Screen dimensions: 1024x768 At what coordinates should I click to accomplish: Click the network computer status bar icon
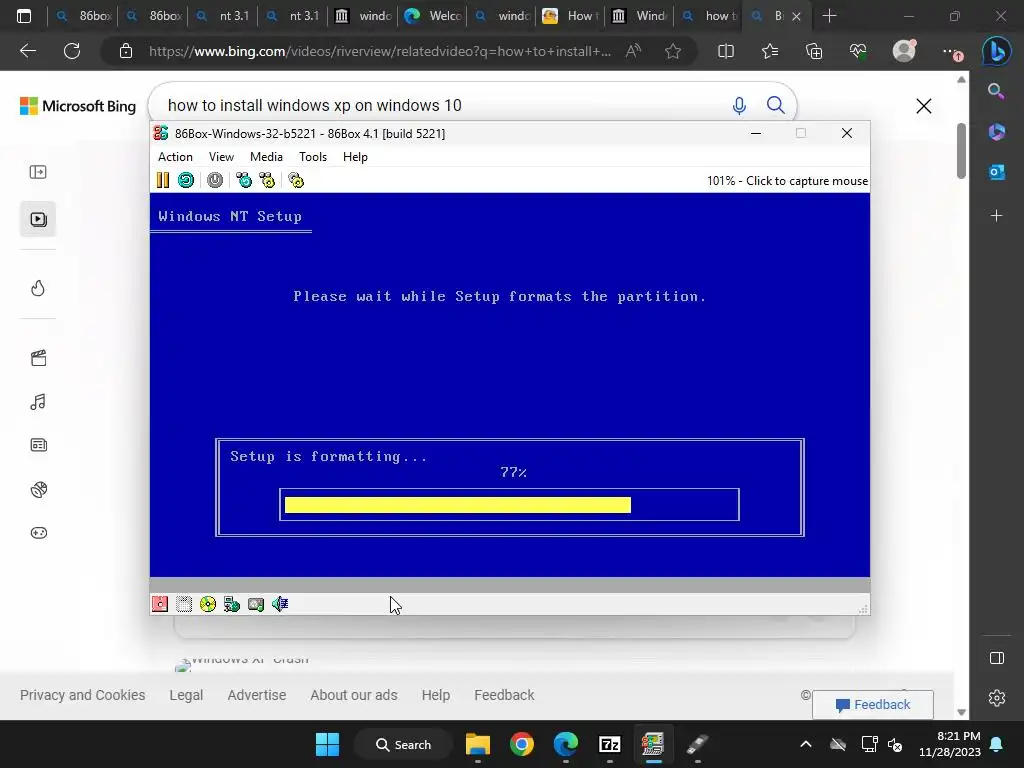(232, 604)
